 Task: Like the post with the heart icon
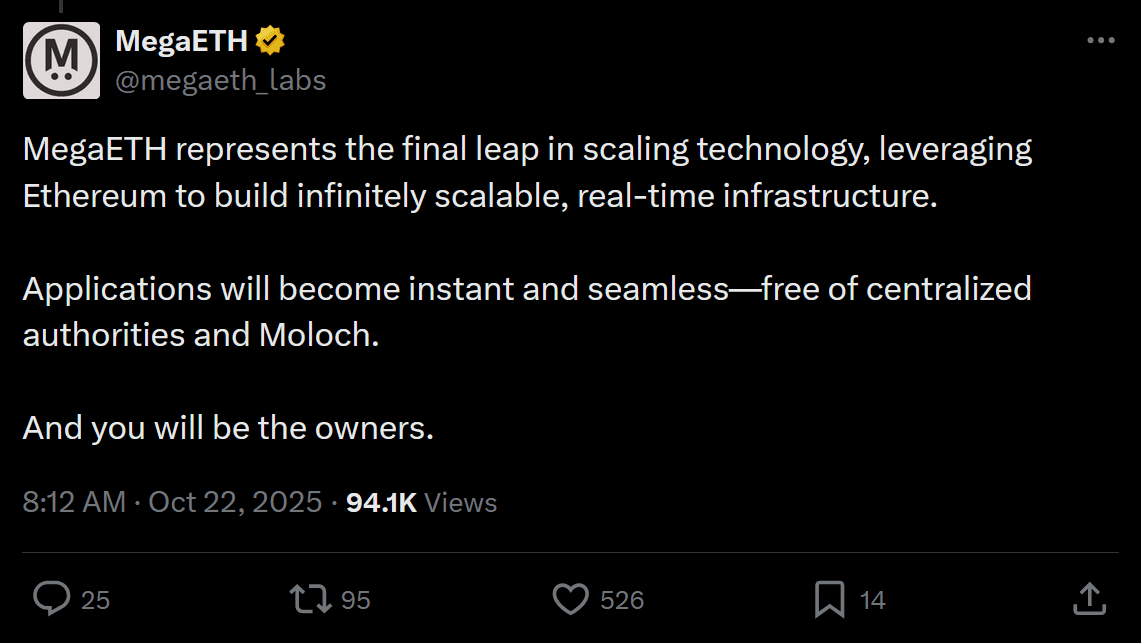(x=570, y=599)
